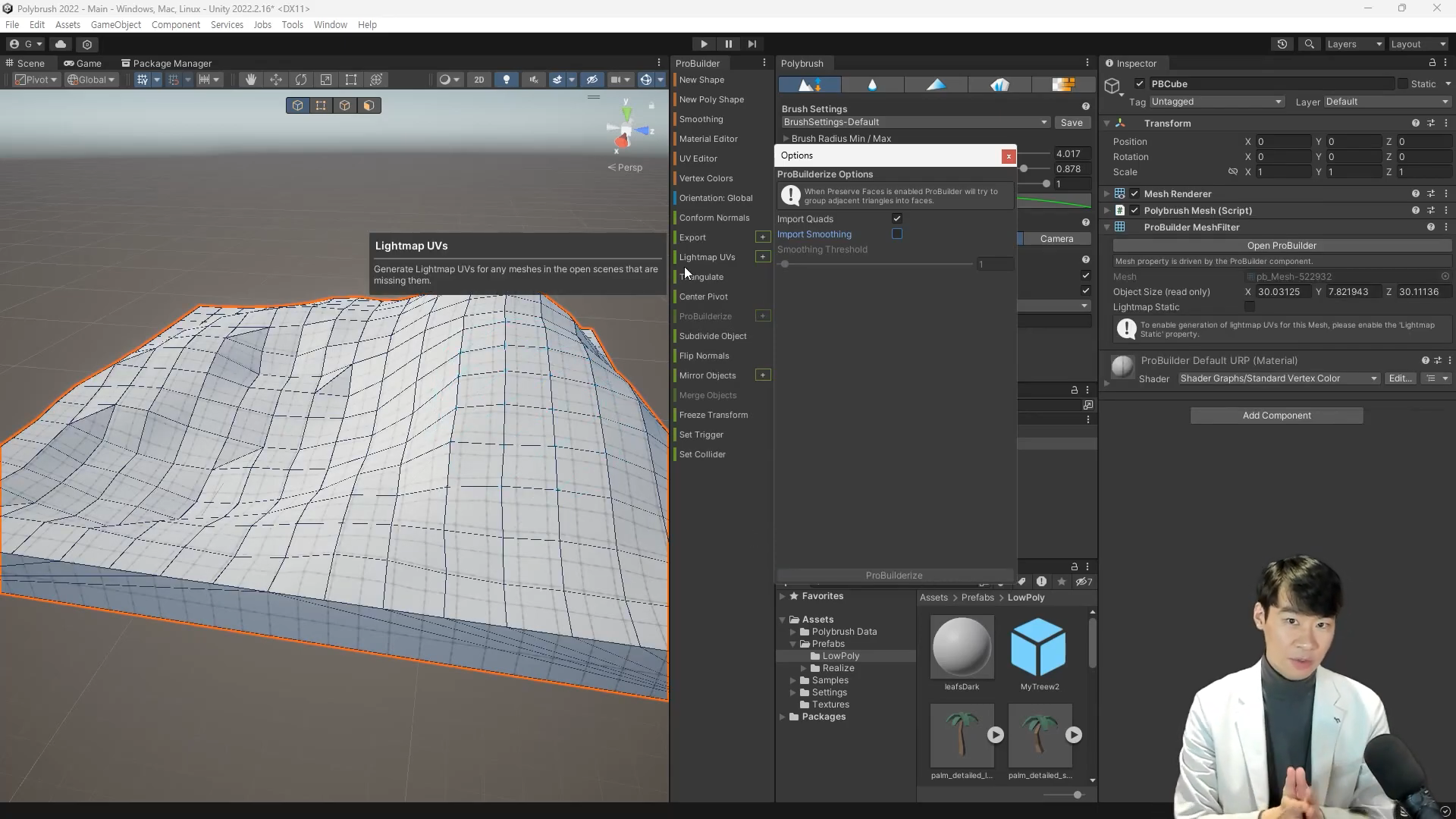
Task: Switch to Package Manager tab
Action: pos(167,64)
